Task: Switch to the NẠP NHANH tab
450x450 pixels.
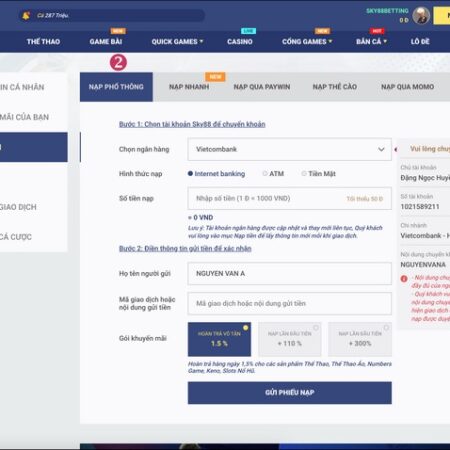Action: (189, 87)
